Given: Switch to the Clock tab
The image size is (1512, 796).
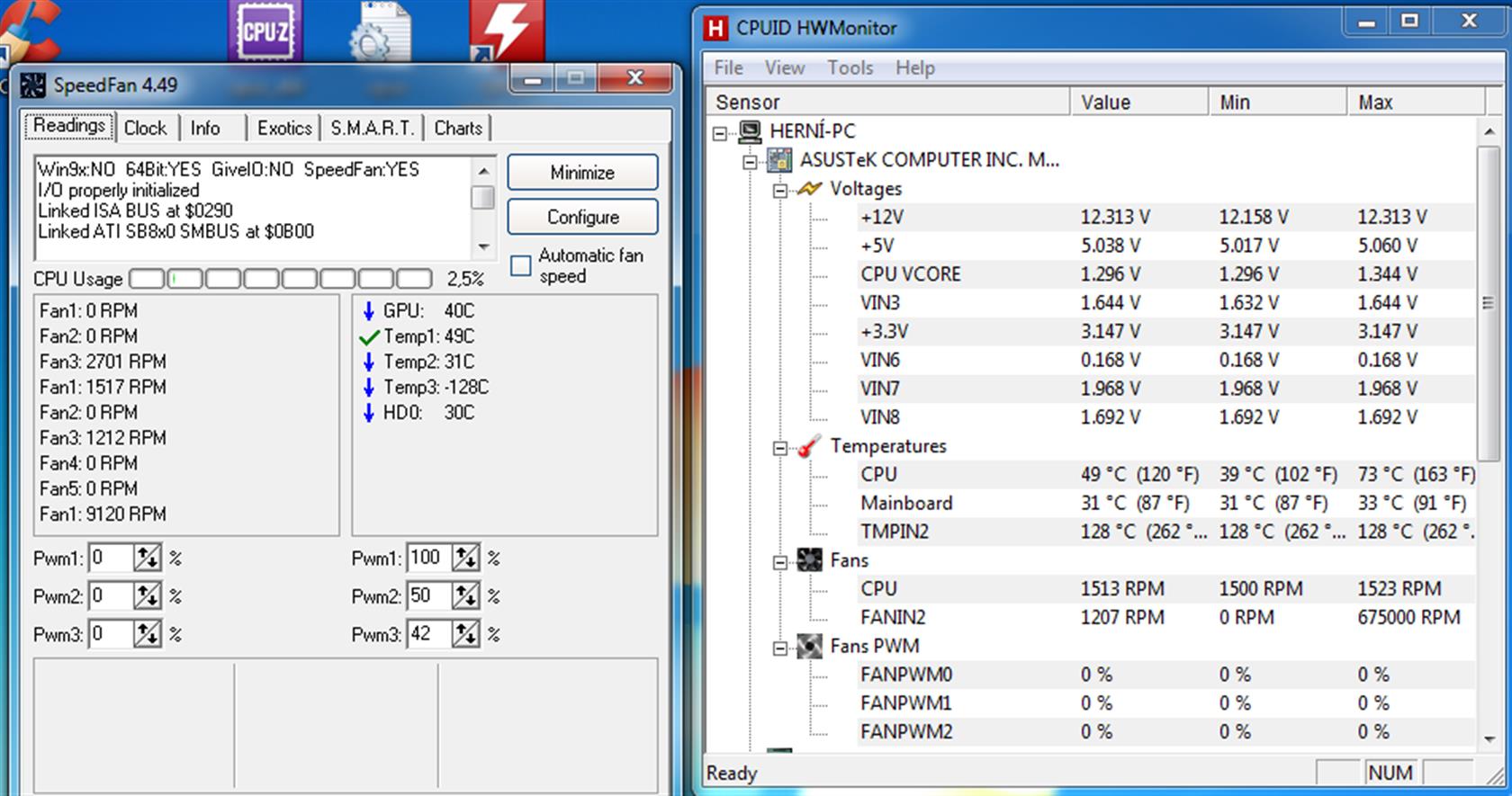Looking at the screenshot, I should (x=145, y=128).
